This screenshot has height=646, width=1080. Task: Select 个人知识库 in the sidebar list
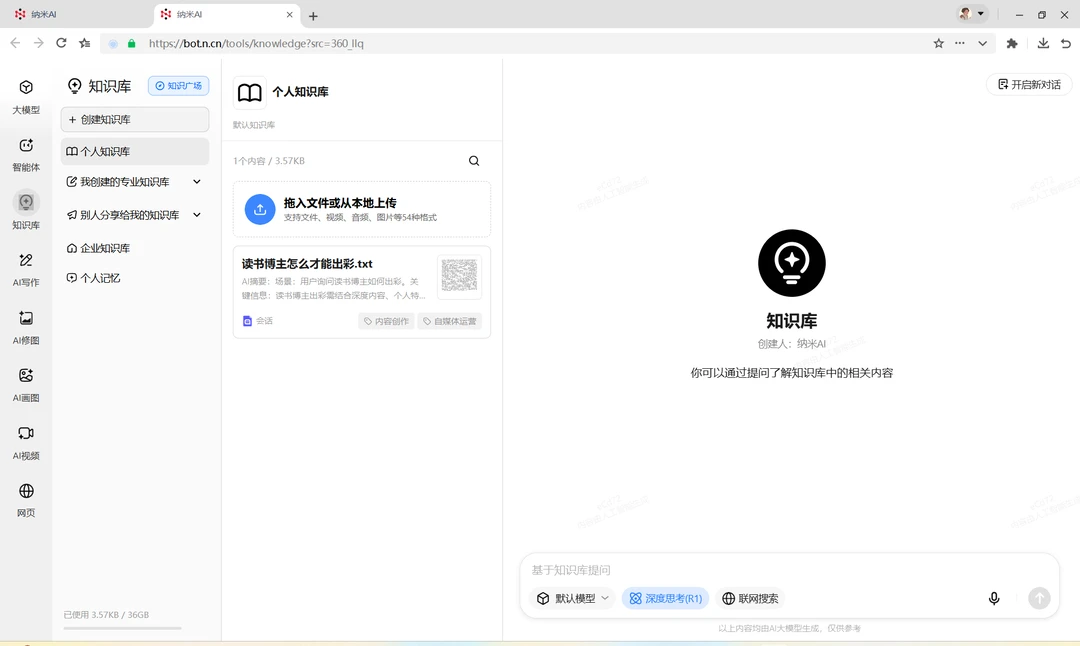point(135,152)
